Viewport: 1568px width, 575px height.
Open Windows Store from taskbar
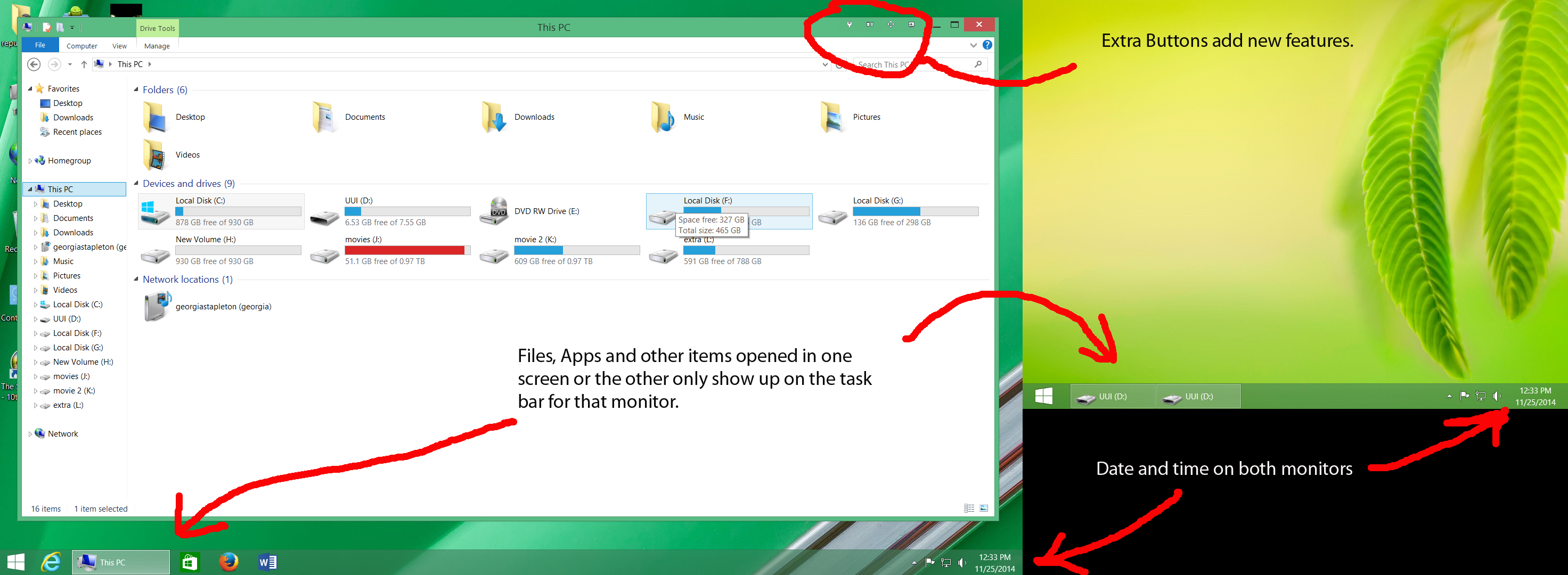click(190, 562)
